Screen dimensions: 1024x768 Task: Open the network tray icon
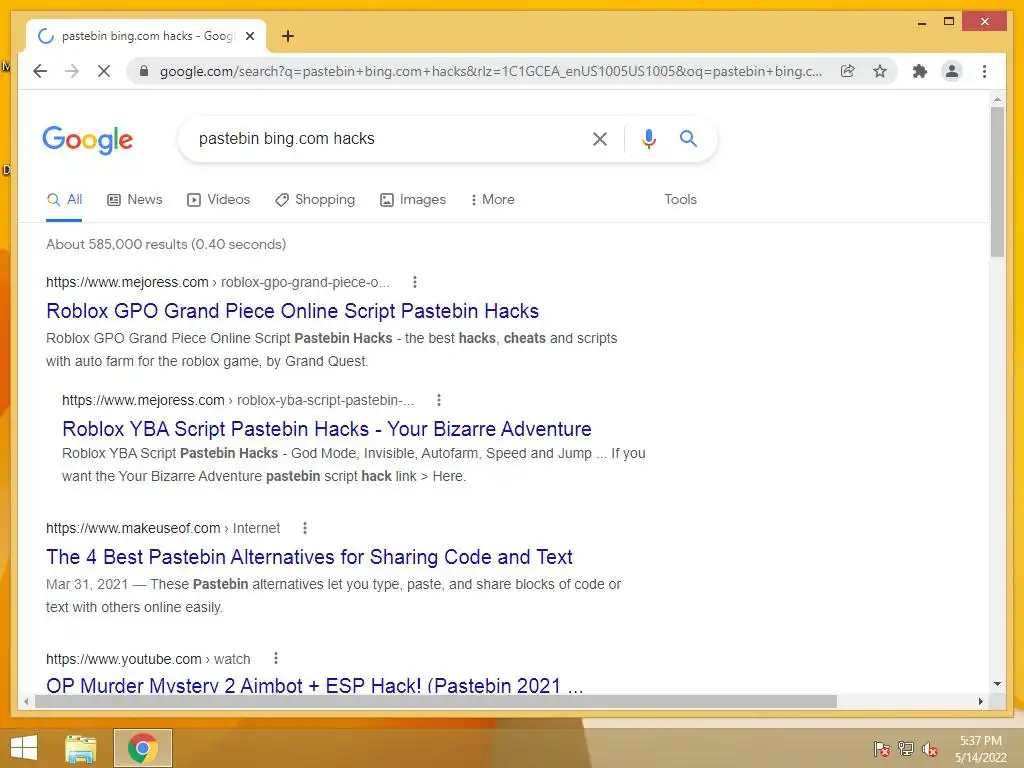tap(906, 749)
